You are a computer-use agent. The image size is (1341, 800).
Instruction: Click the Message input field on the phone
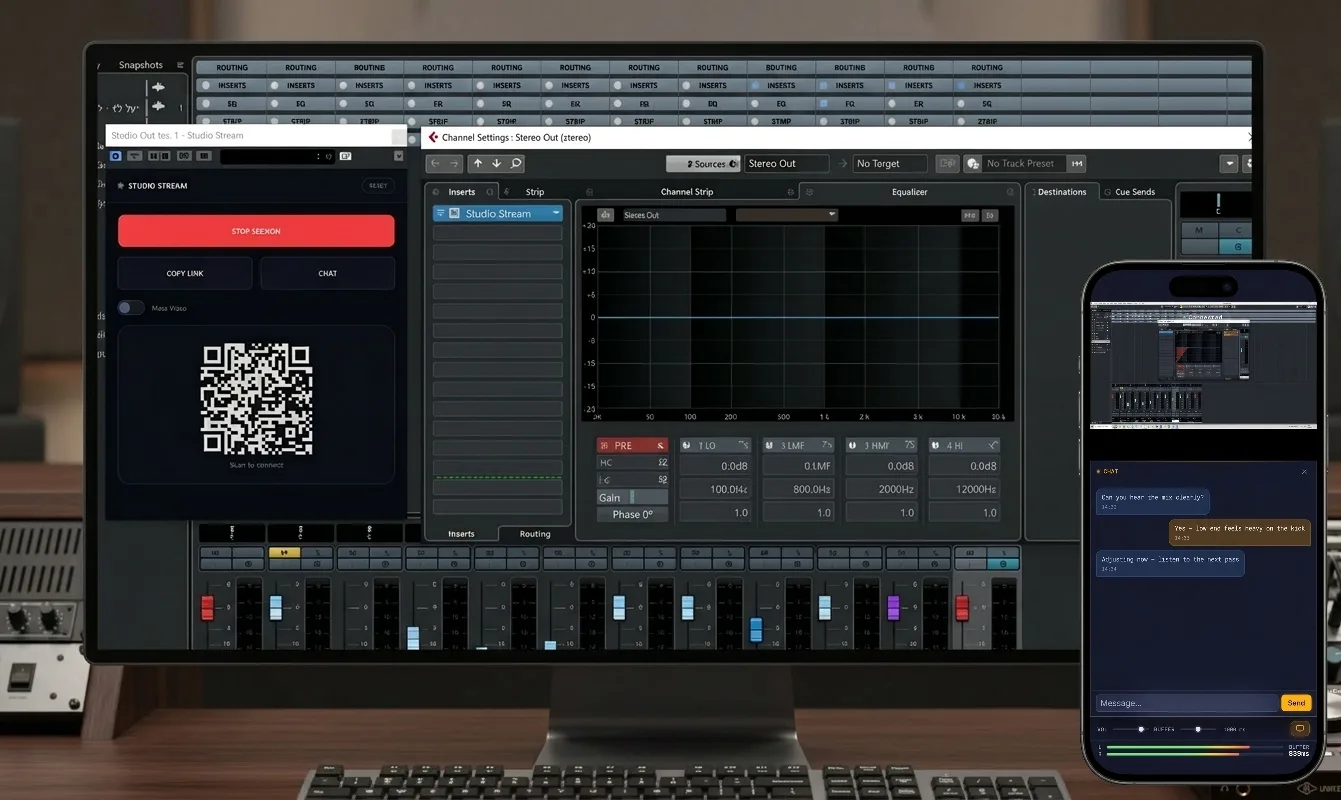1187,703
